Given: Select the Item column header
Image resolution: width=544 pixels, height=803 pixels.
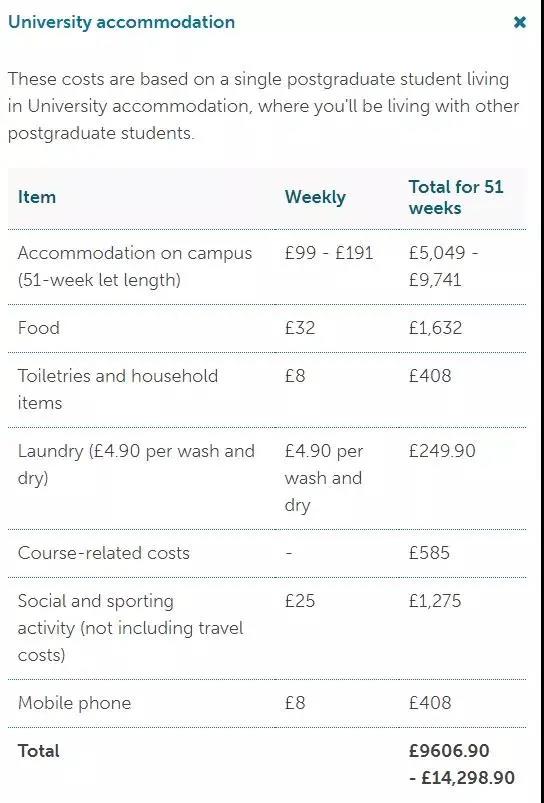Looking at the screenshot, I should click(36, 197).
